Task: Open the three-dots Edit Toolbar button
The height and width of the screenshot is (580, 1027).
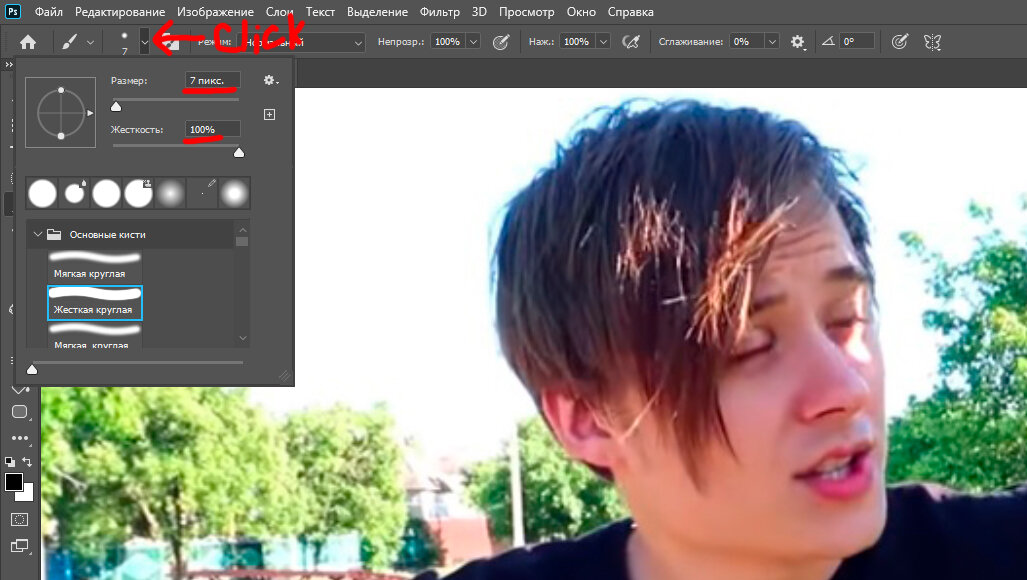Action: pyautogui.click(x=20, y=438)
